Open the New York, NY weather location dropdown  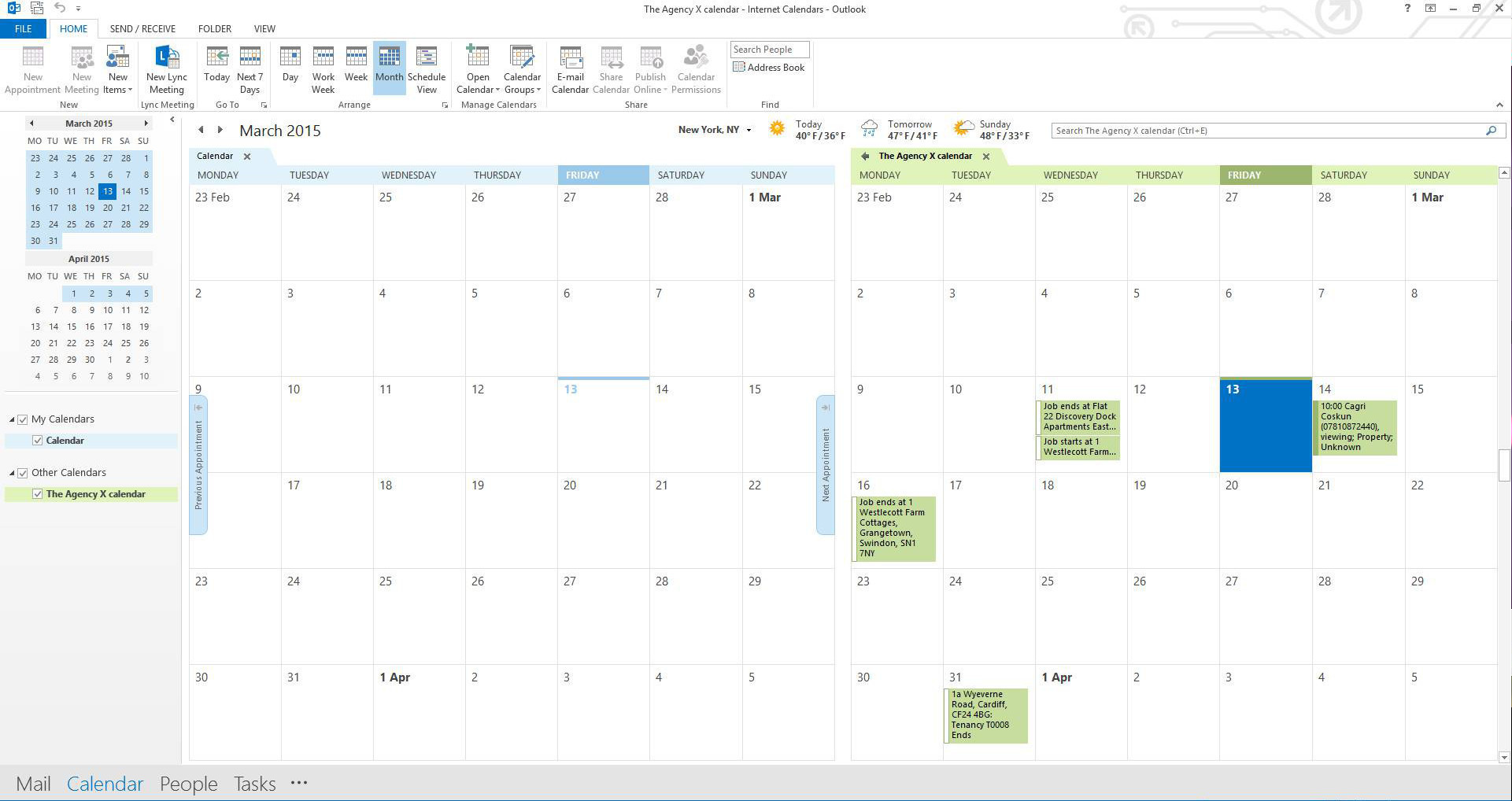pos(749,131)
